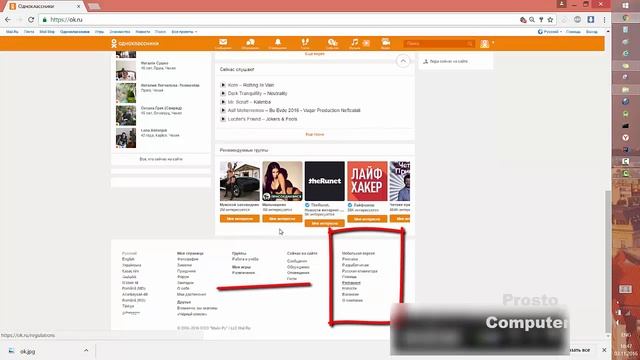Open 'Мобильная версия' footer link
640x360 pixels.
coord(358,253)
